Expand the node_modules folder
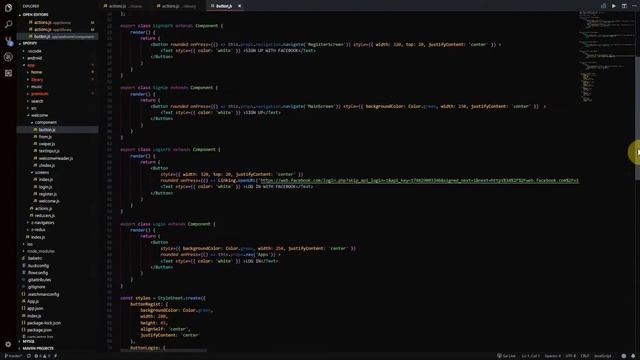This screenshot has width=640, height=360. click(40, 251)
